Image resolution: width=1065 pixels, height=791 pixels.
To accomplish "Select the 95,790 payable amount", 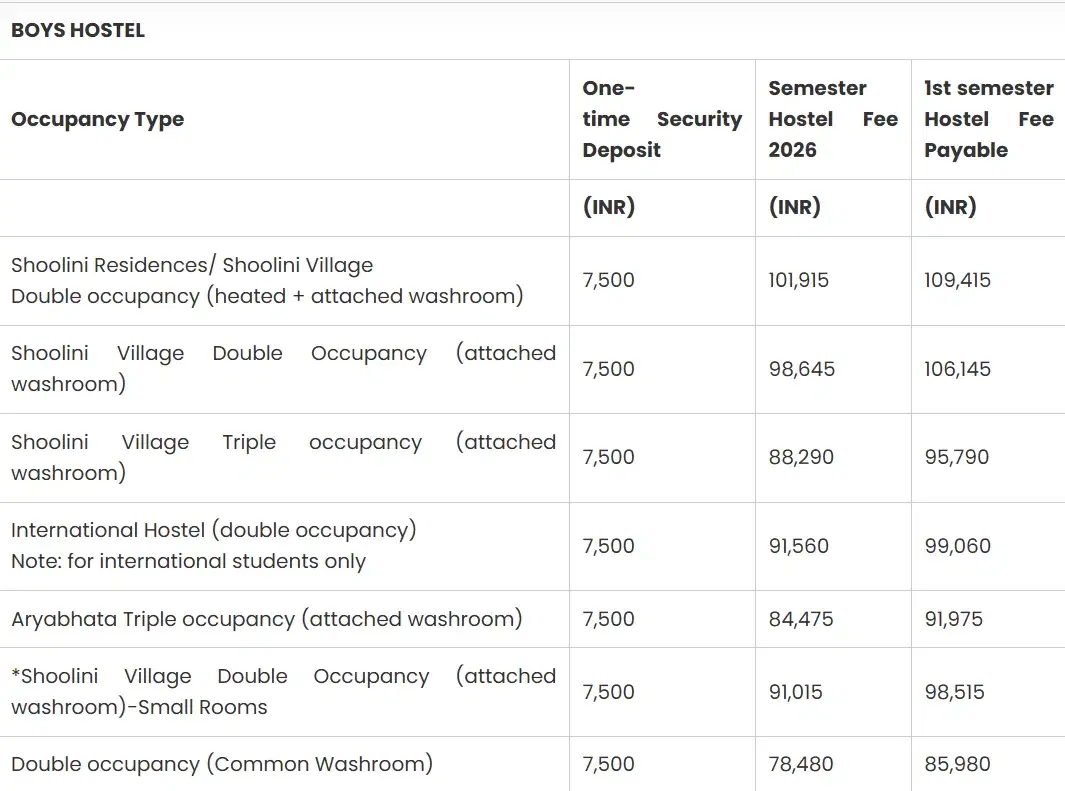I will click(953, 457).
